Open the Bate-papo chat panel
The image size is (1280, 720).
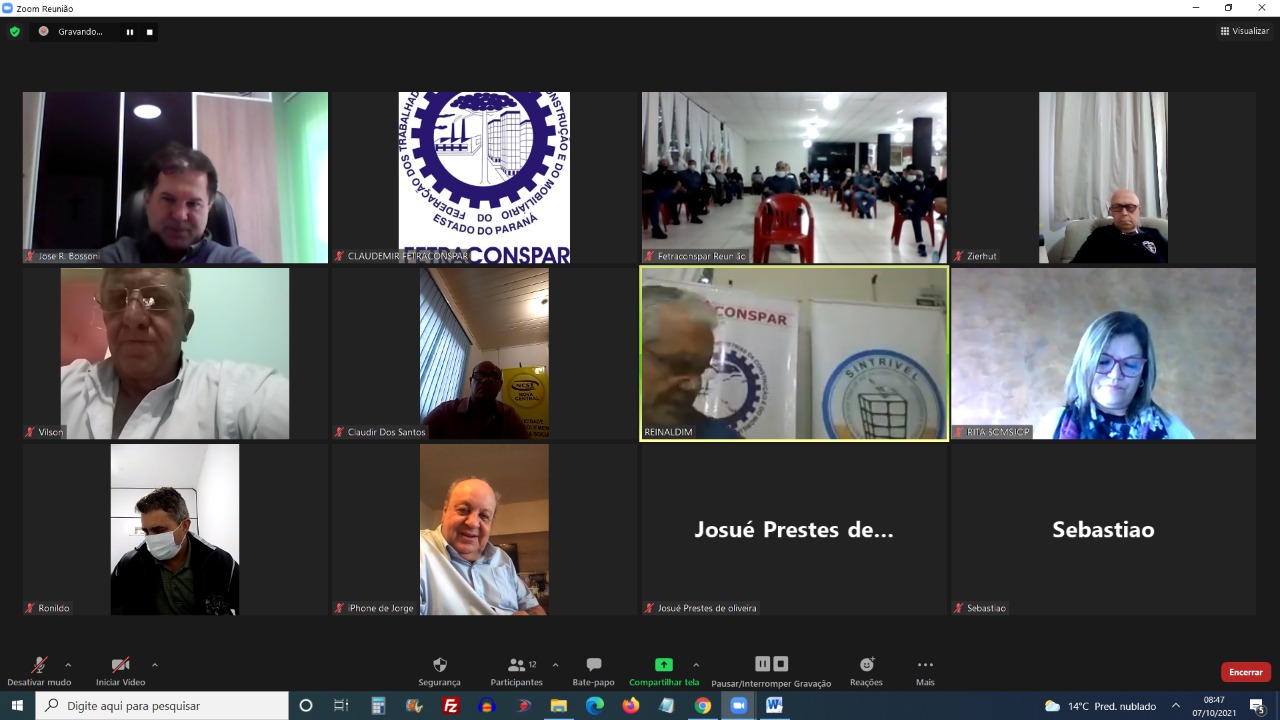click(x=593, y=665)
